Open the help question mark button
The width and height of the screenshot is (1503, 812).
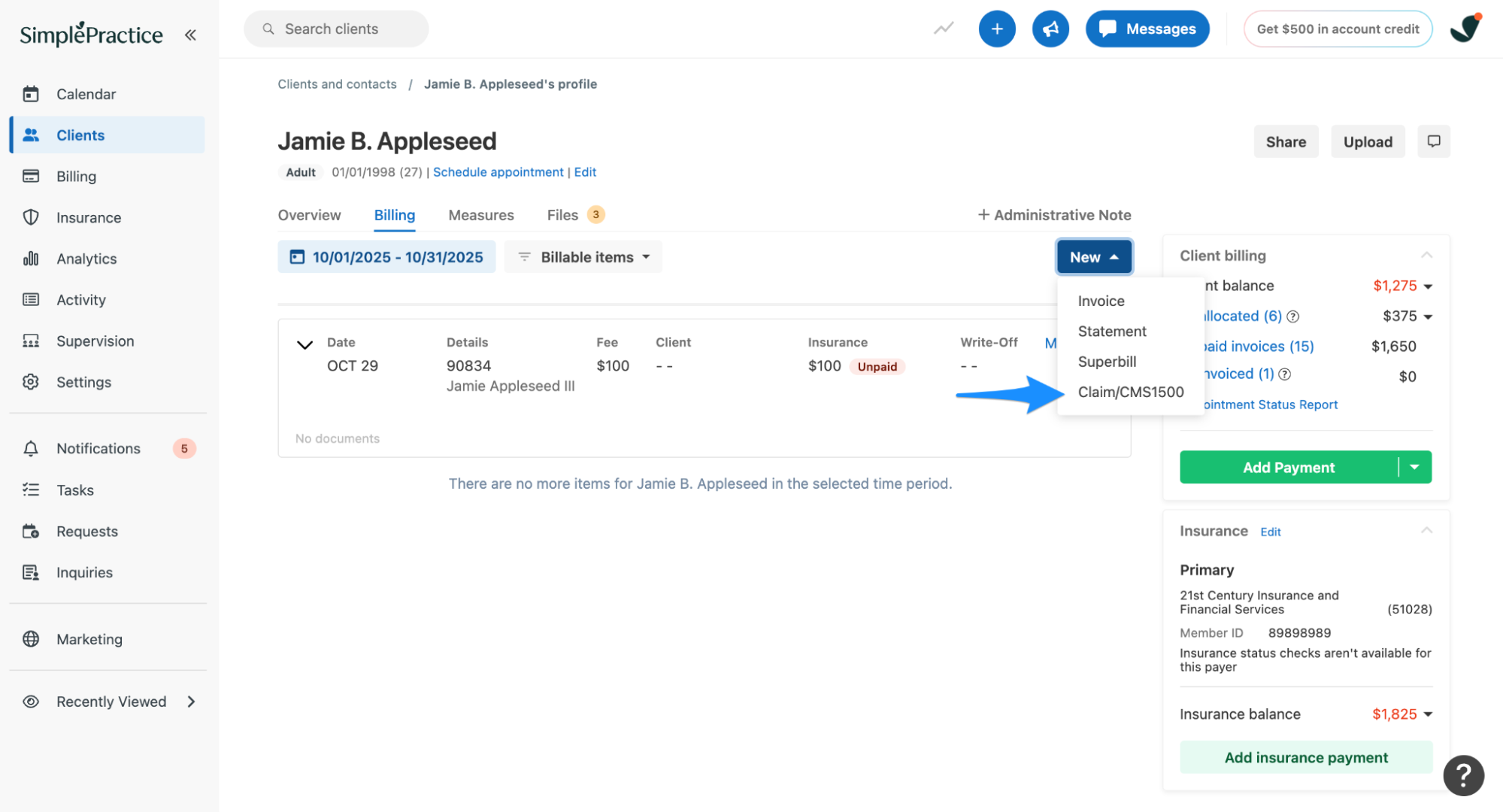click(1462, 774)
